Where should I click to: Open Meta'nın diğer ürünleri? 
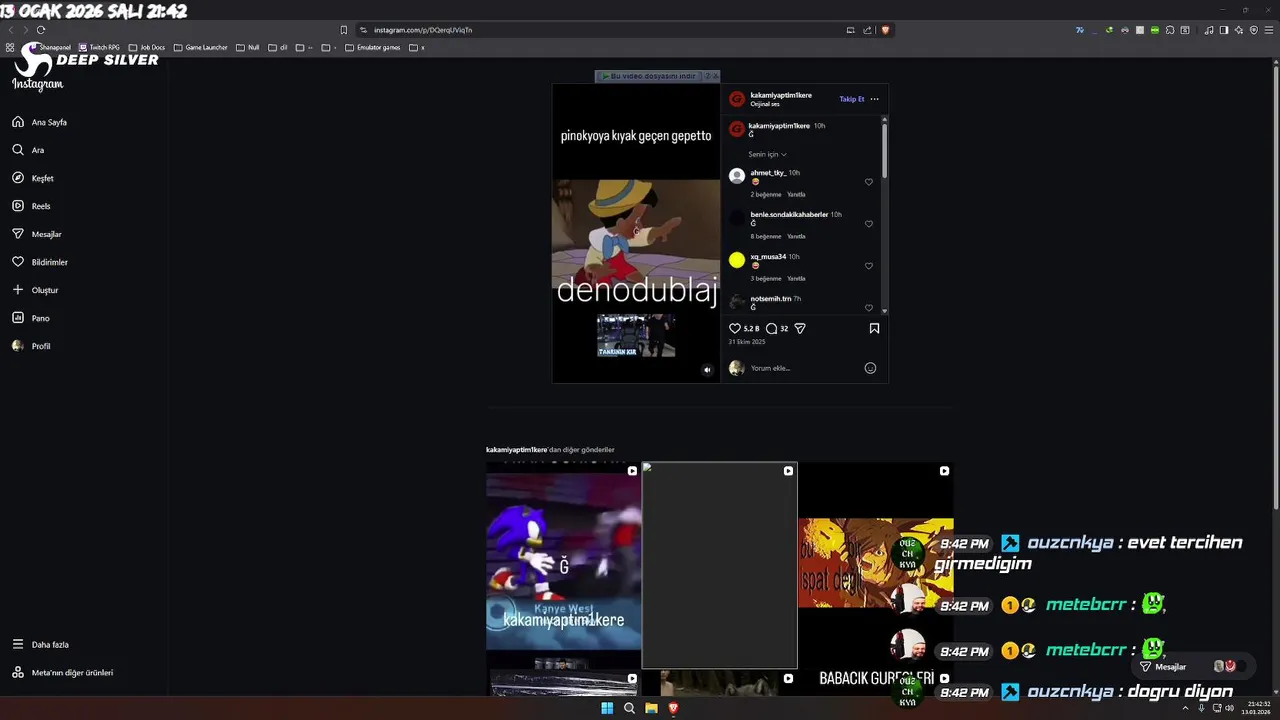[62, 673]
